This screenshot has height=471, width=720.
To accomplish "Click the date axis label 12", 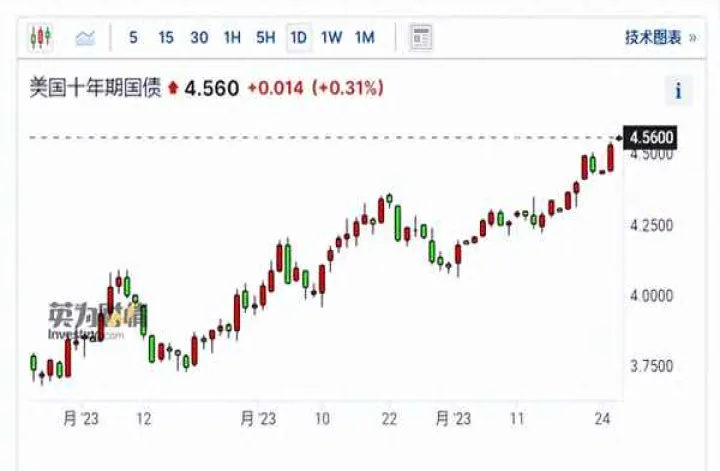I will (144, 419).
